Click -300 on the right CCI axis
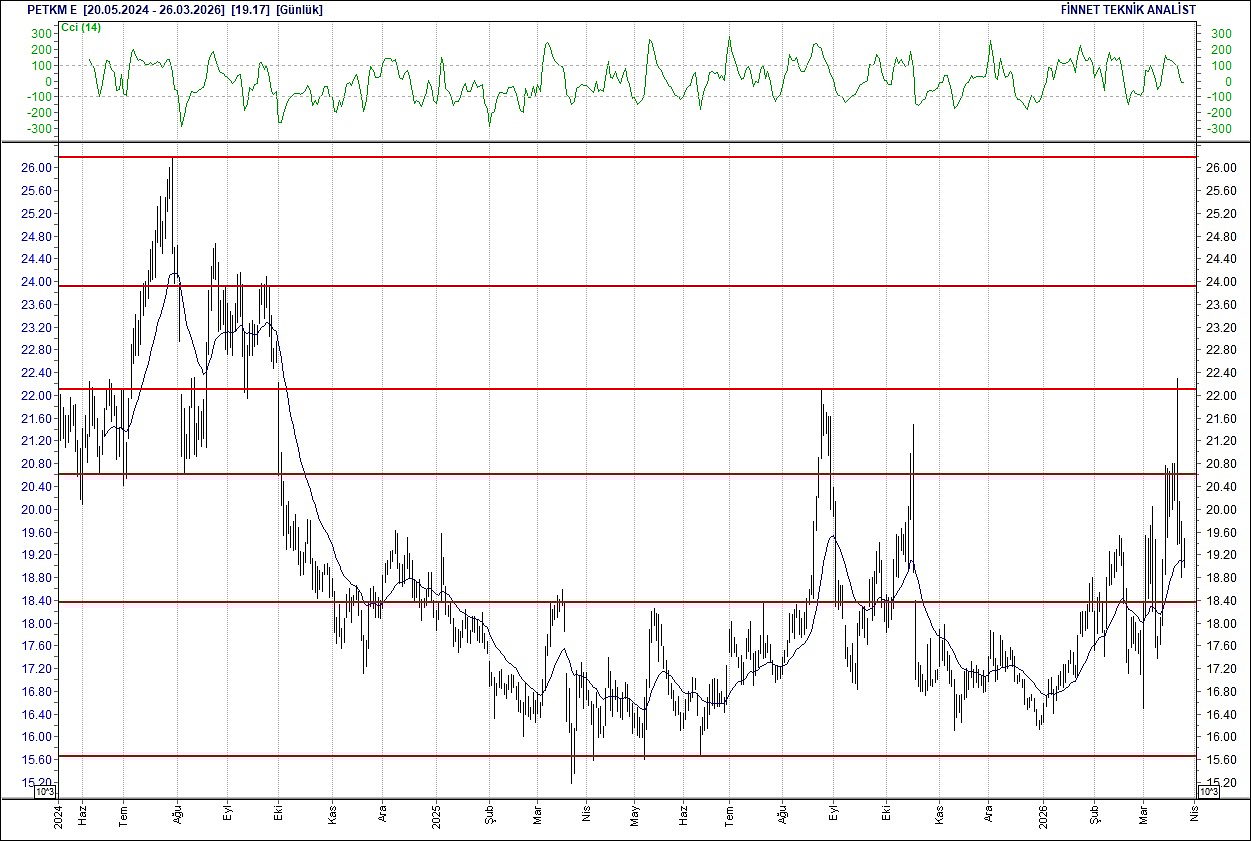 (x=1219, y=129)
